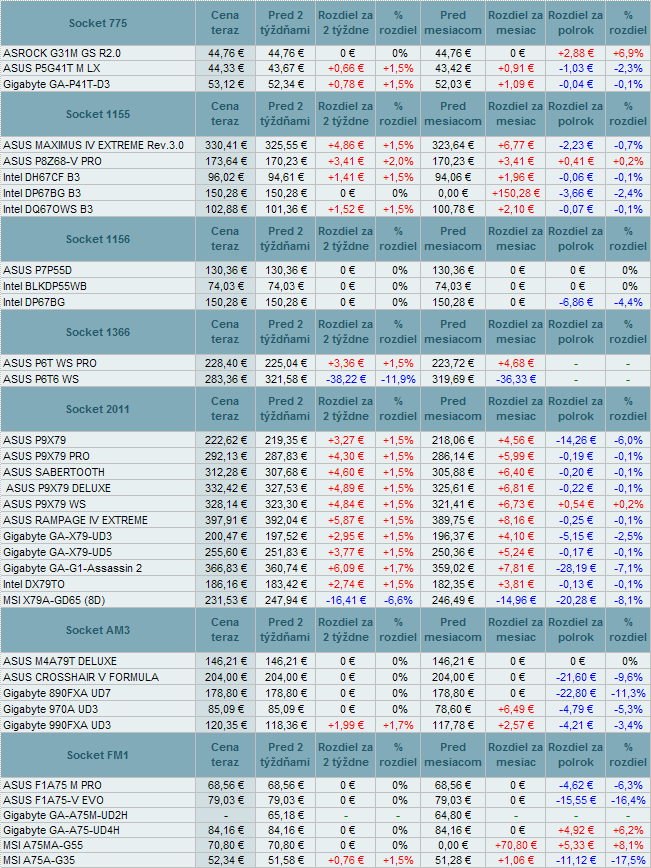Viewport: 651px width, 868px height.
Task: Select ASUS M4A79T DELUXE name
Action: click(60, 661)
